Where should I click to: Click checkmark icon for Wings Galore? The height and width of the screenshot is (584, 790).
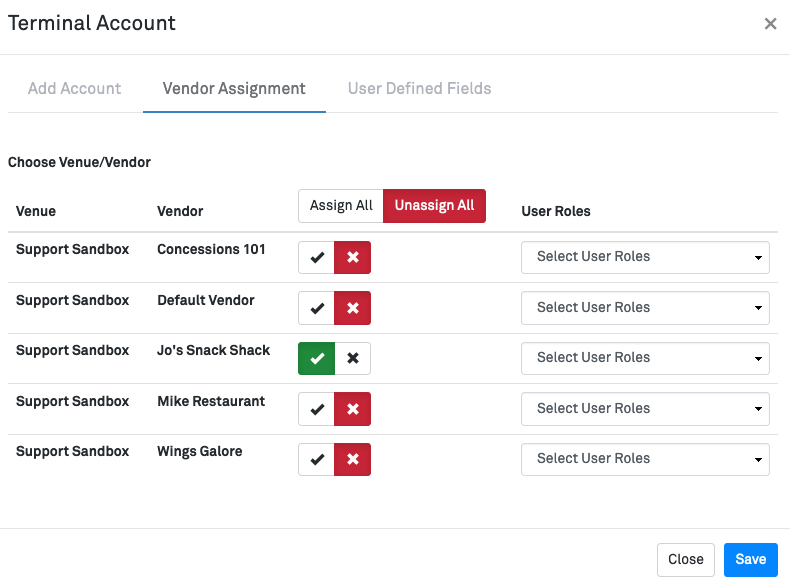(x=317, y=459)
